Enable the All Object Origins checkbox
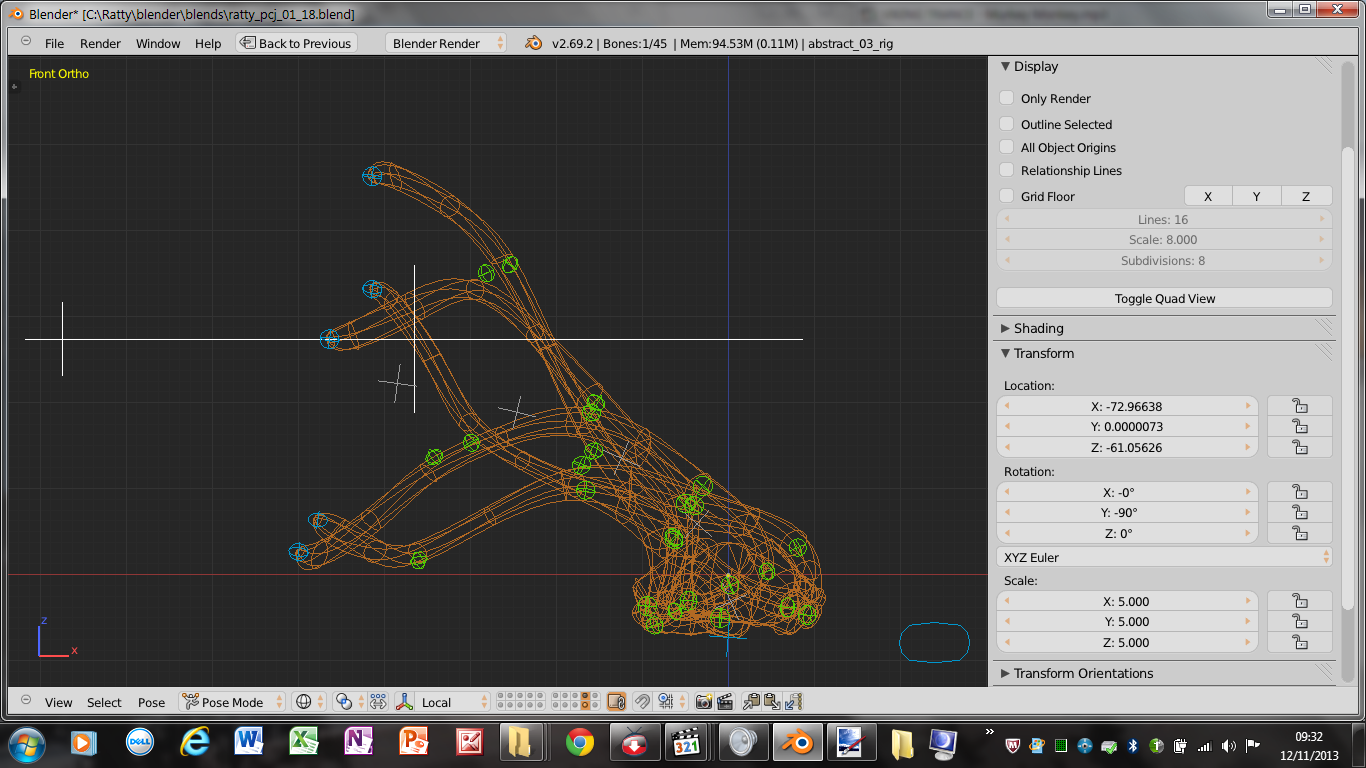This screenshot has width=1366, height=768. tap(1006, 147)
